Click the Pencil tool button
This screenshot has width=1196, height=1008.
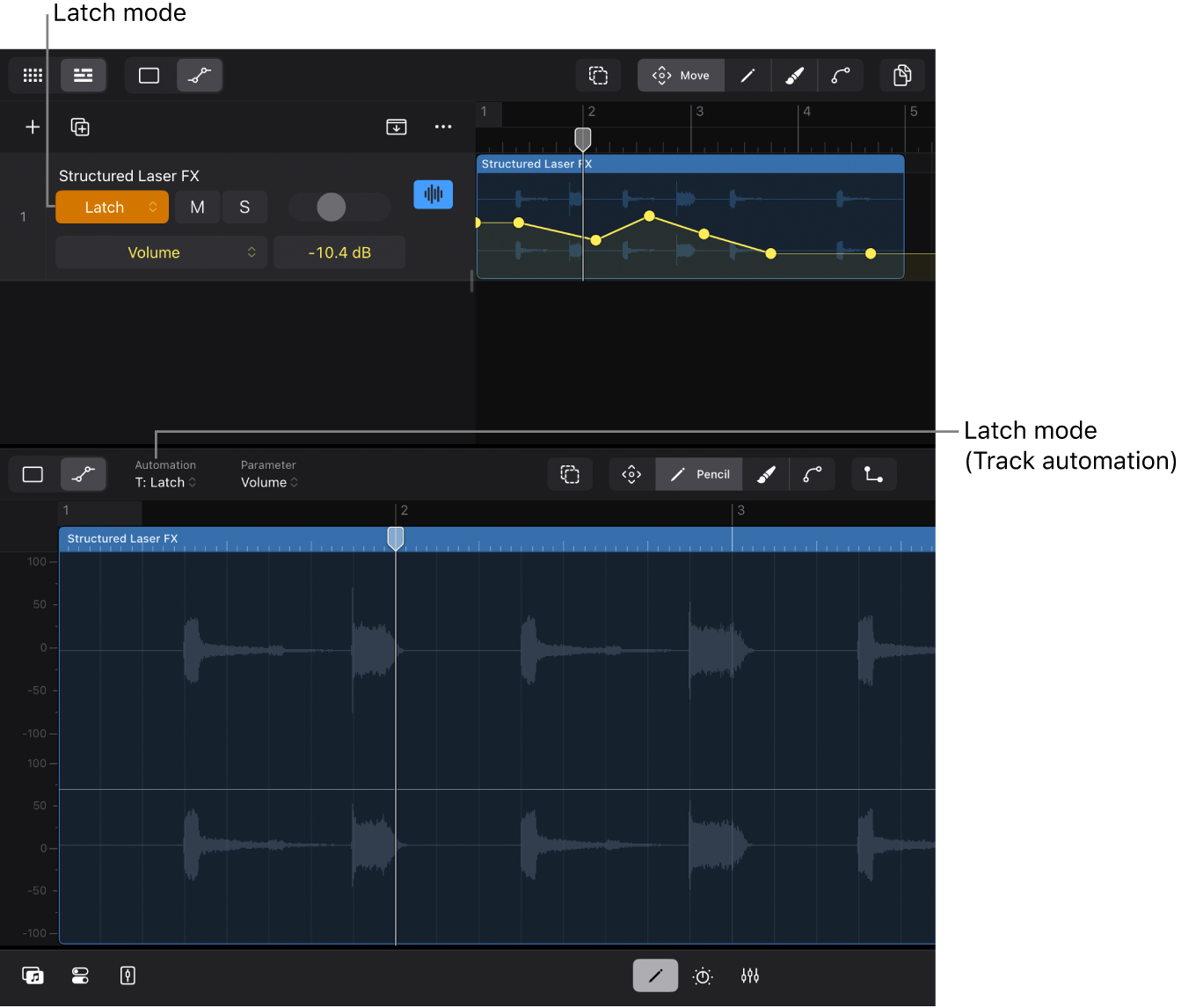click(x=698, y=474)
